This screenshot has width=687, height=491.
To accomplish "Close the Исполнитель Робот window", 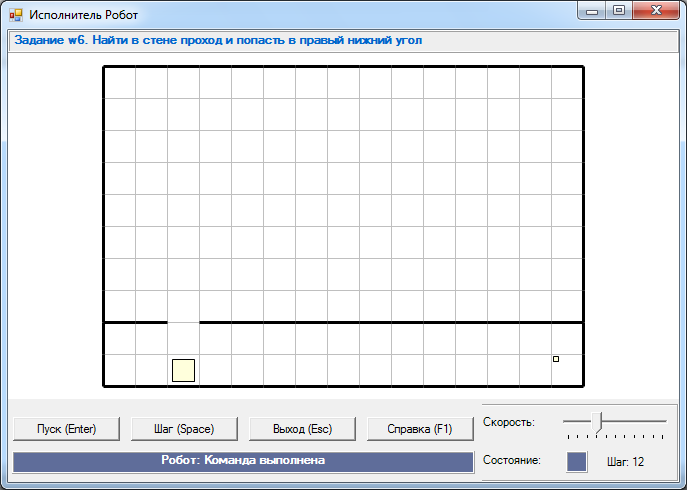I will click(x=656, y=11).
